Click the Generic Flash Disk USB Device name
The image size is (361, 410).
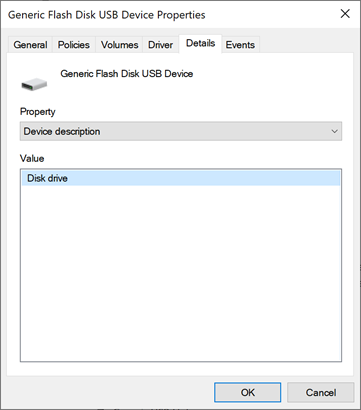pos(127,74)
